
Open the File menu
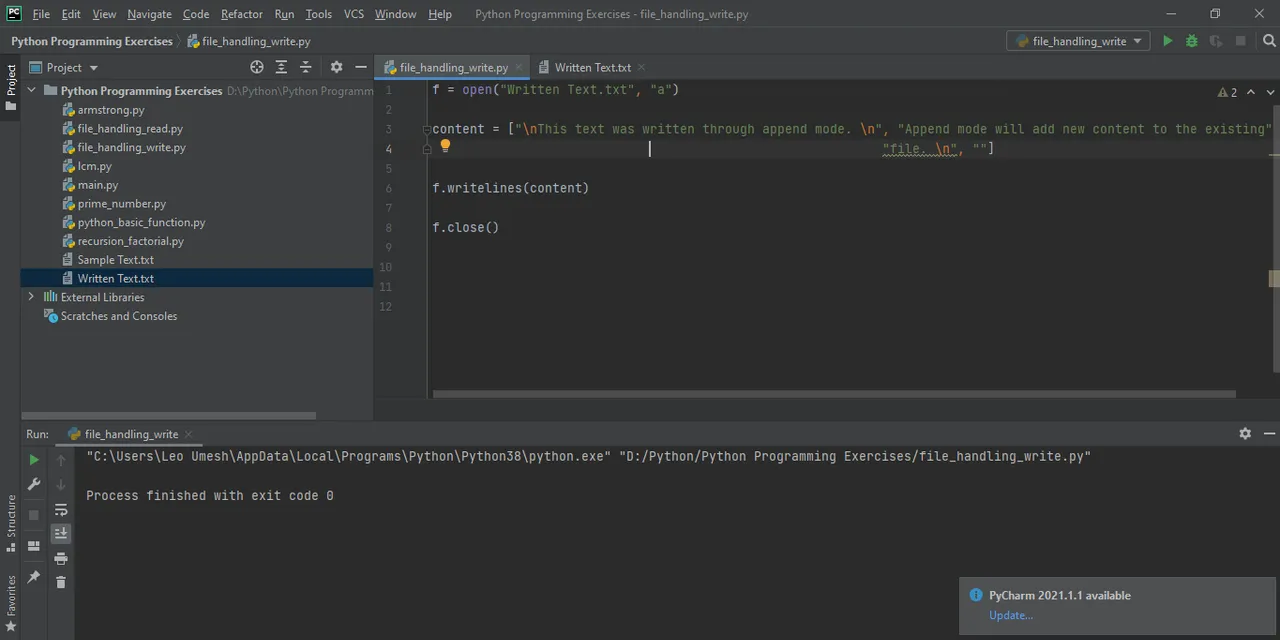[41, 14]
